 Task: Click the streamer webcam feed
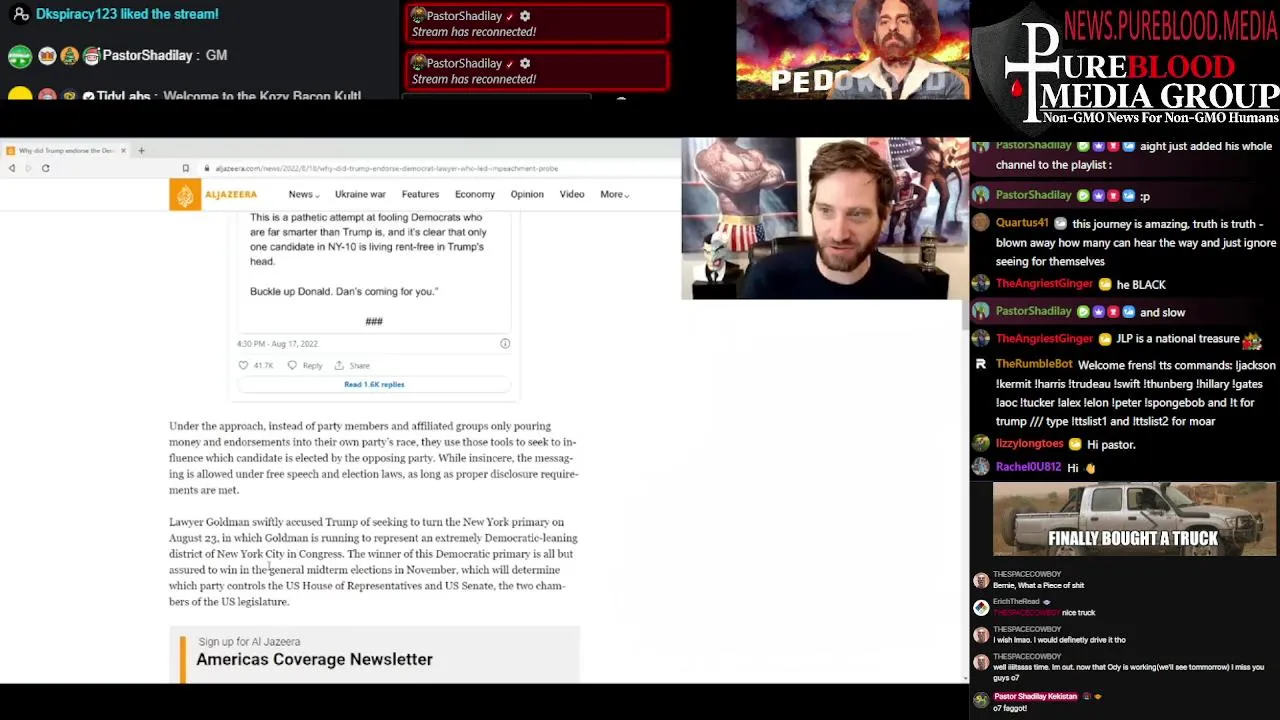pos(824,219)
